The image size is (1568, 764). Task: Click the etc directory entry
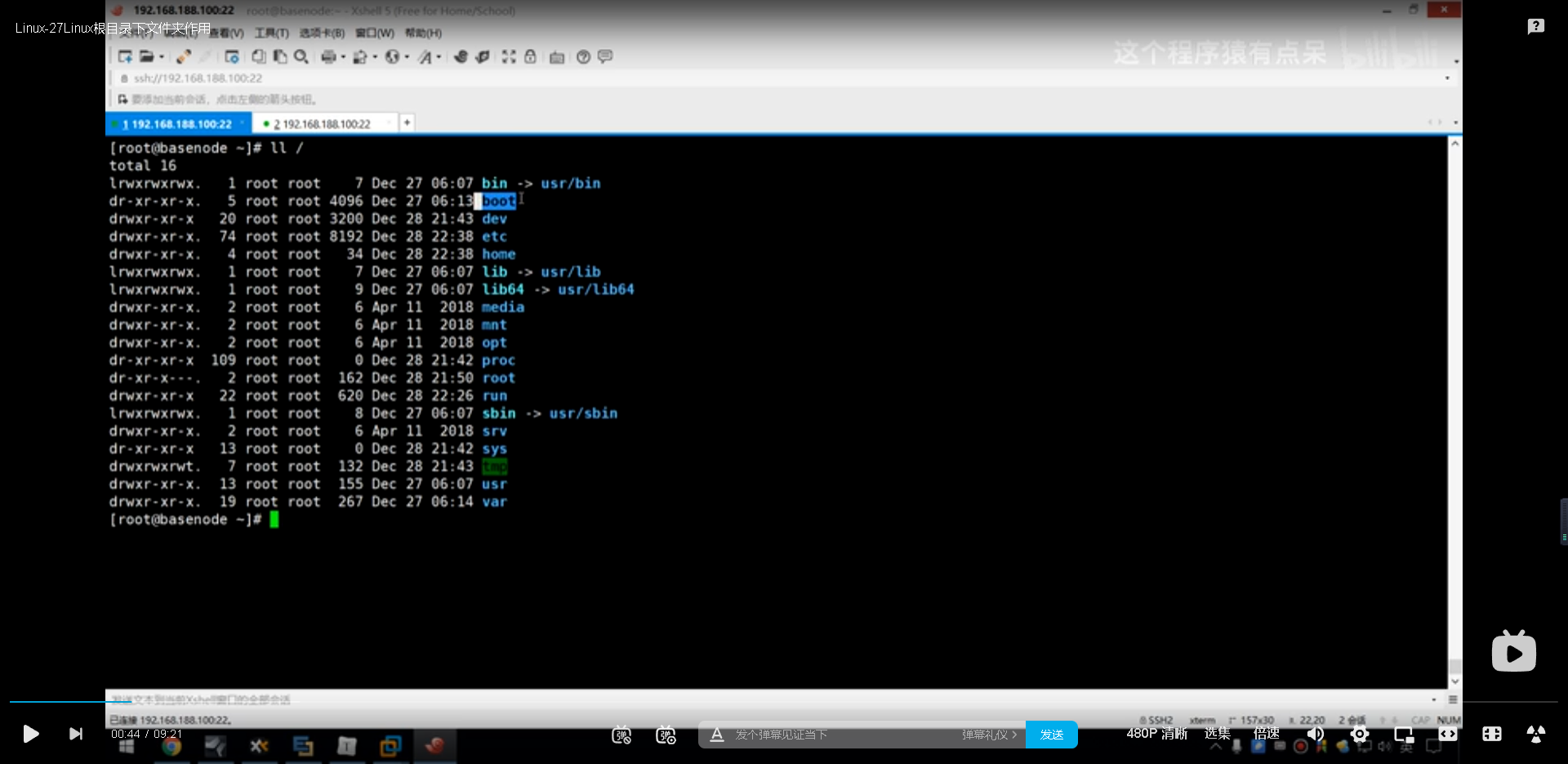494,236
